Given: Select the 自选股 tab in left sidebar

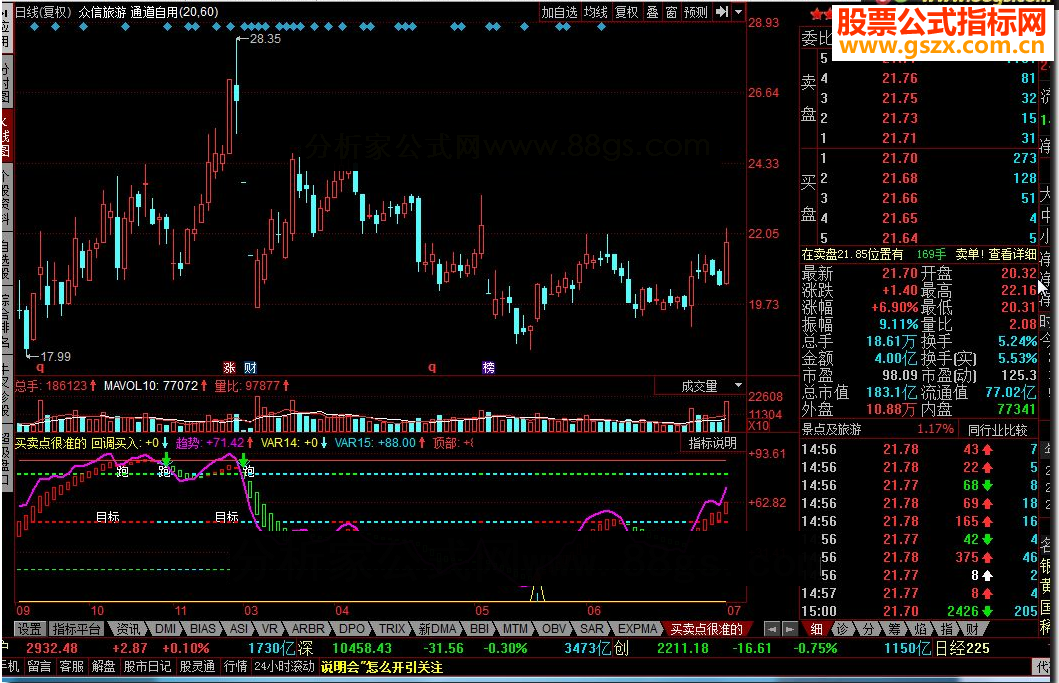Looking at the screenshot, I should [5, 261].
